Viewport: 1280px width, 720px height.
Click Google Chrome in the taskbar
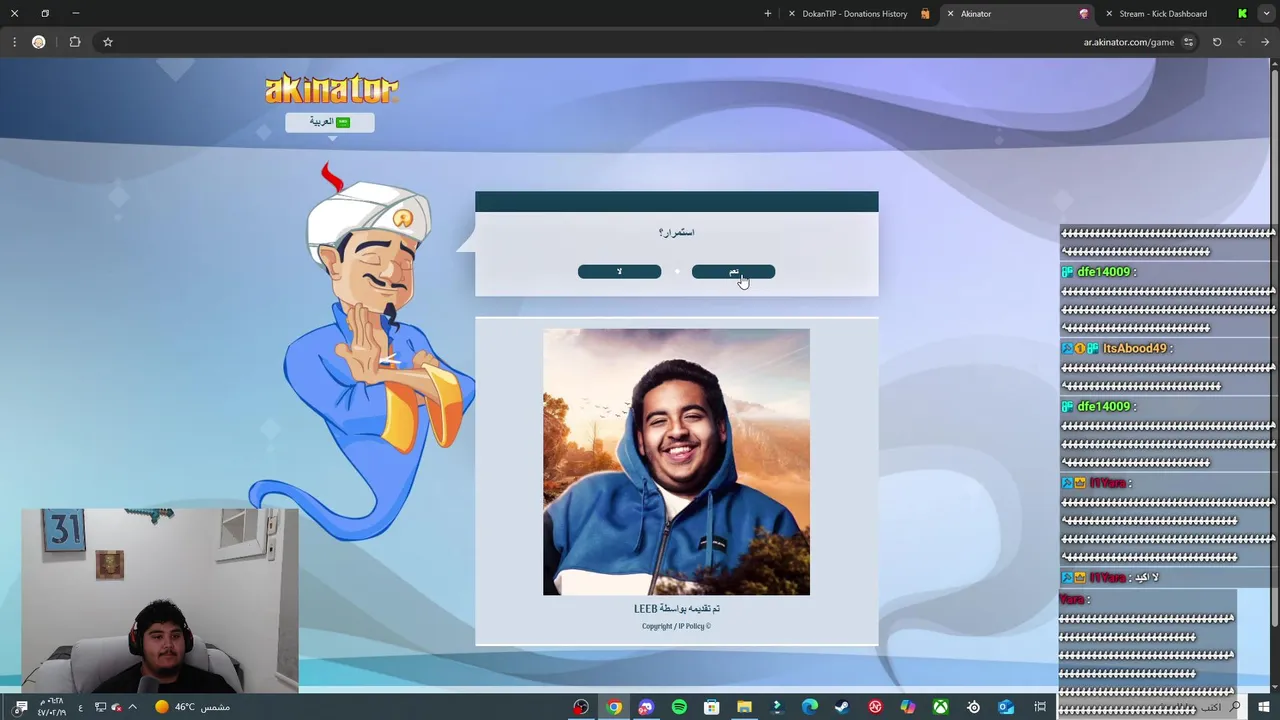click(x=614, y=707)
